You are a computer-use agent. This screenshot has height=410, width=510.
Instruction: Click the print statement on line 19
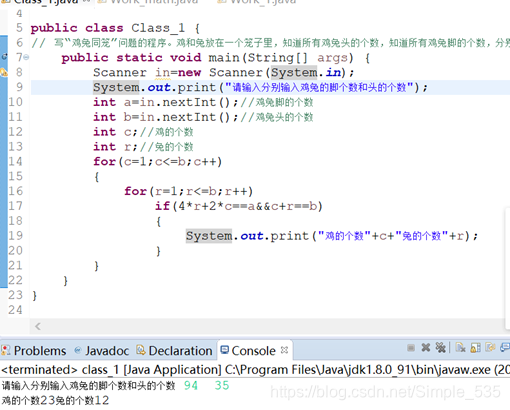[x=332, y=236]
